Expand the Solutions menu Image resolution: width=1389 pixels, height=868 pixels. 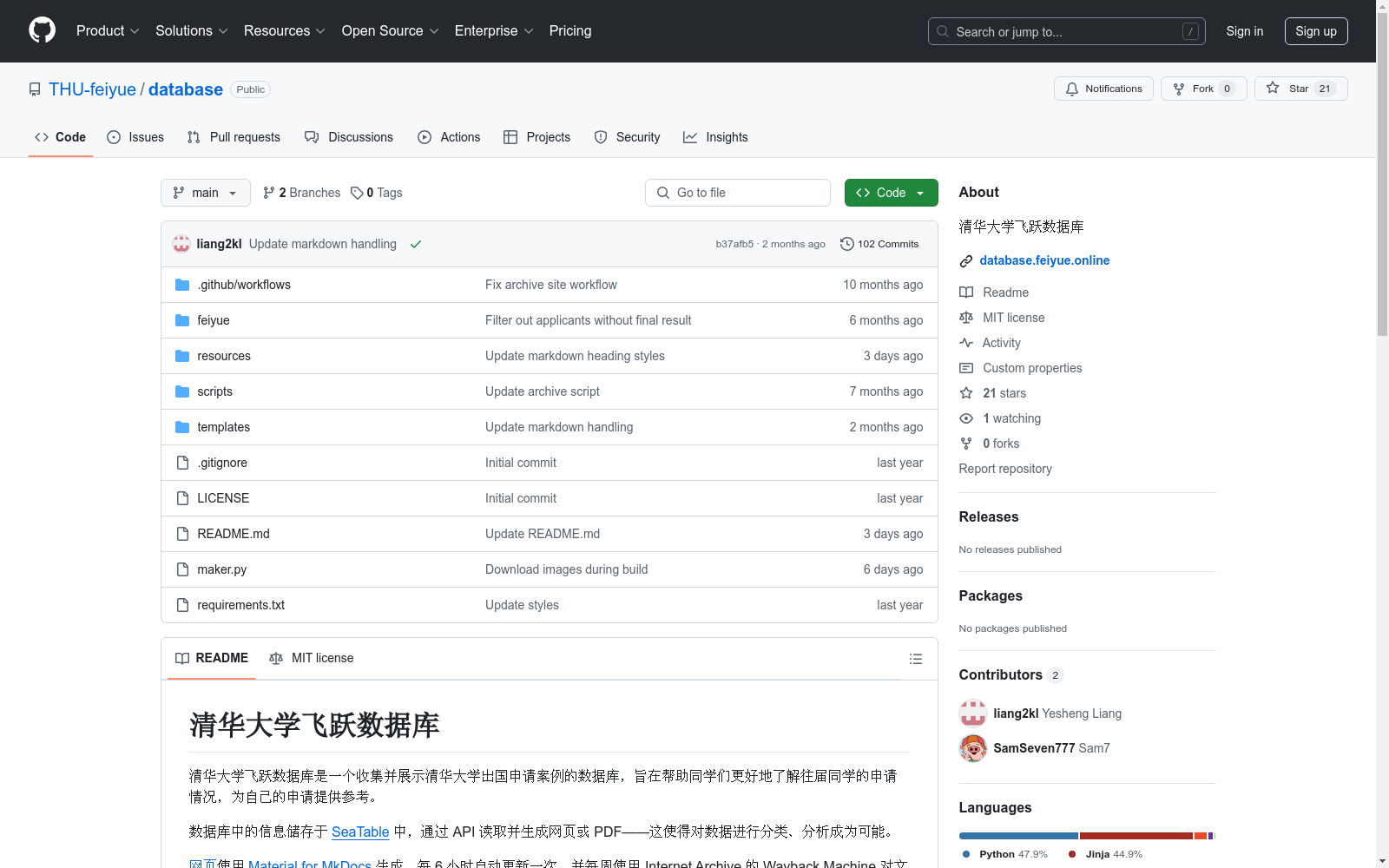pos(191,30)
